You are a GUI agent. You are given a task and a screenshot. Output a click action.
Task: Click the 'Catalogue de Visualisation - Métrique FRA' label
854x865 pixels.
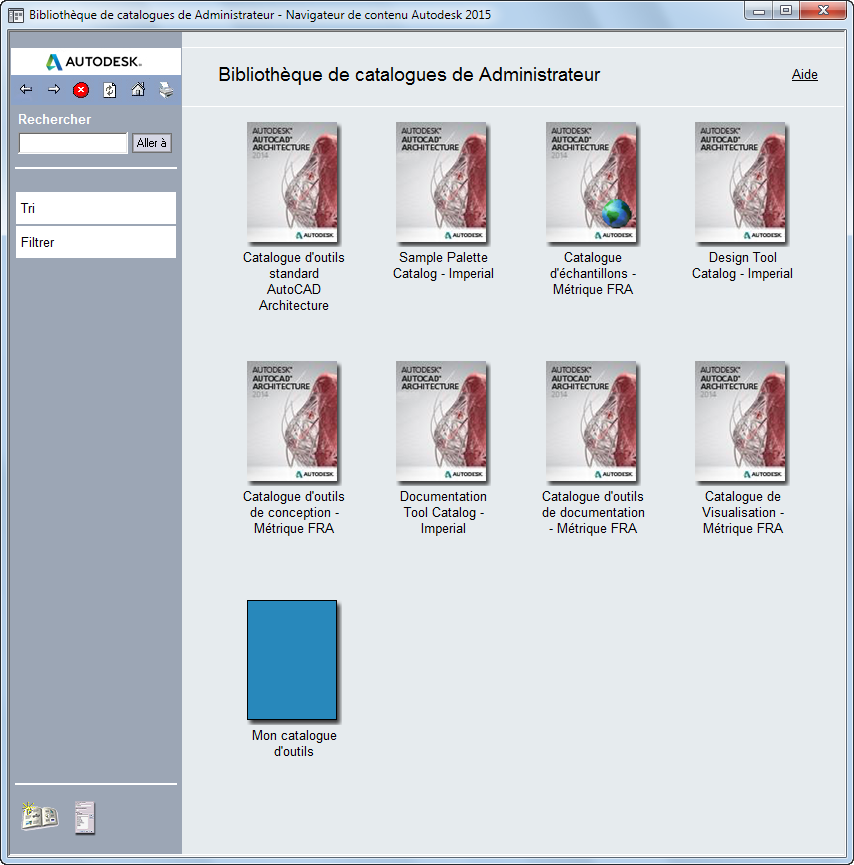(743, 512)
